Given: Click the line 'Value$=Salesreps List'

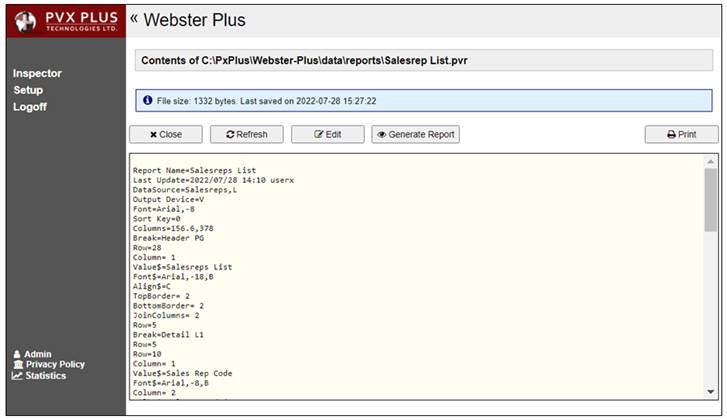Looking at the screenshot, I should pyautogui.click(x=183, y=267).
